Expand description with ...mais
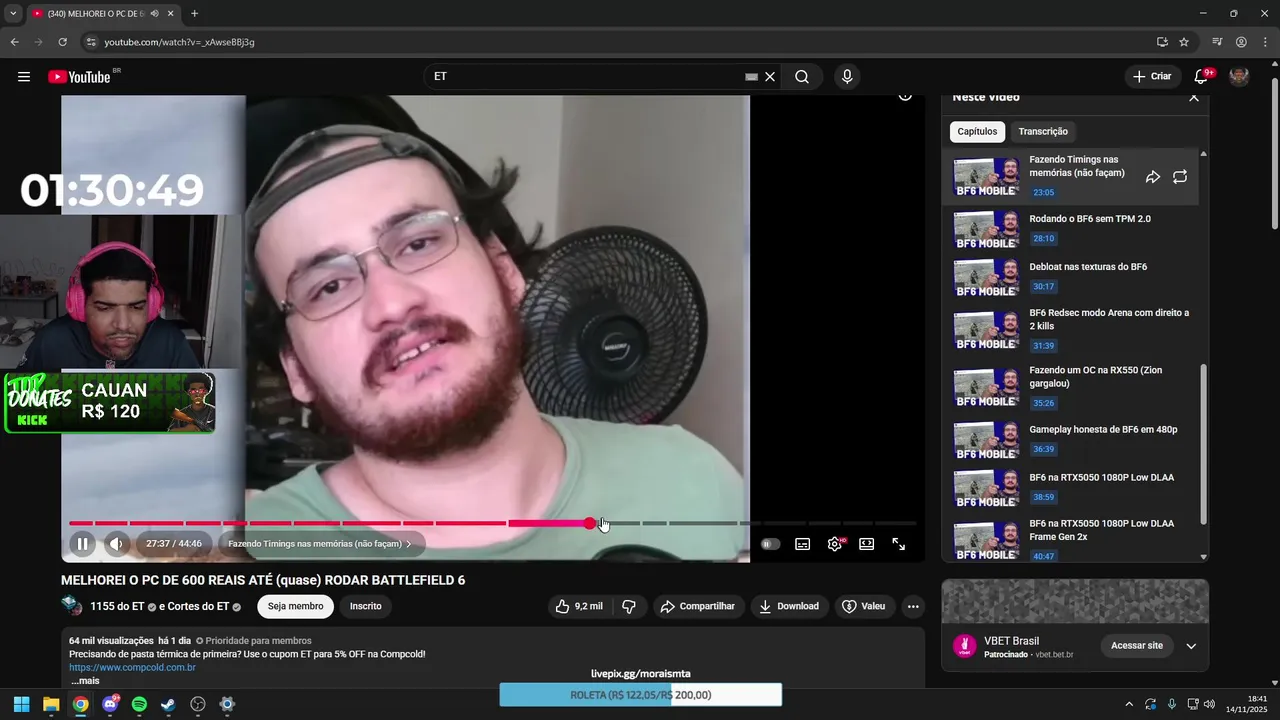Screen dimensions: 1280x720 [x=85, y=681]
